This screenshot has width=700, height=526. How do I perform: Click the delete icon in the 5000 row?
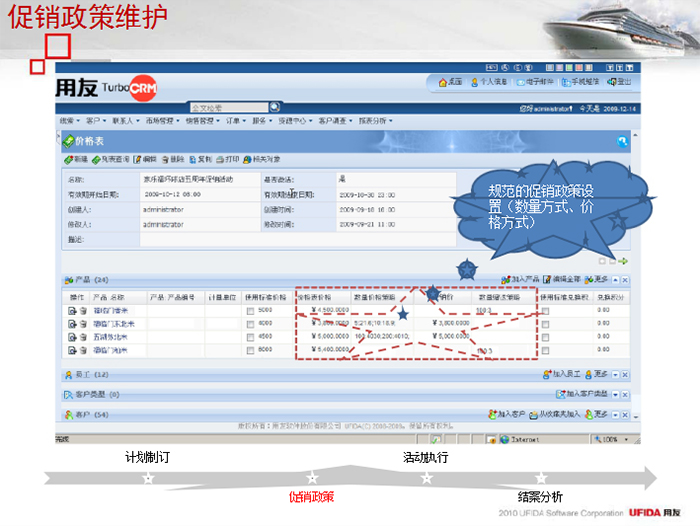coord(83,311)
